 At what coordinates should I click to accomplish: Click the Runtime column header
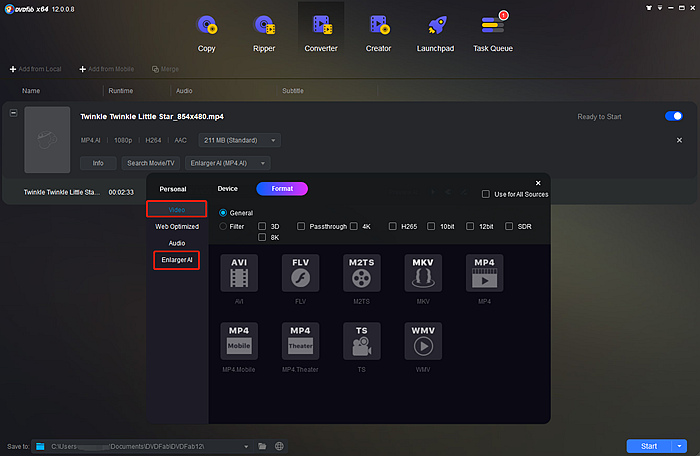(x=121, y=91)
